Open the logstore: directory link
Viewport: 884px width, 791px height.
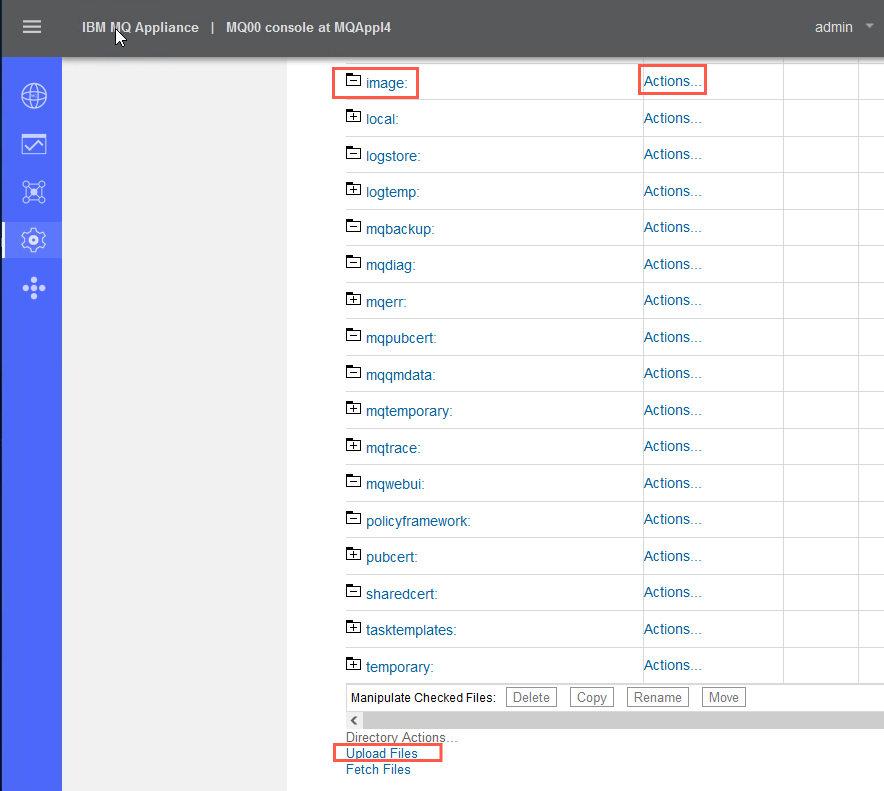pos(393,156)
